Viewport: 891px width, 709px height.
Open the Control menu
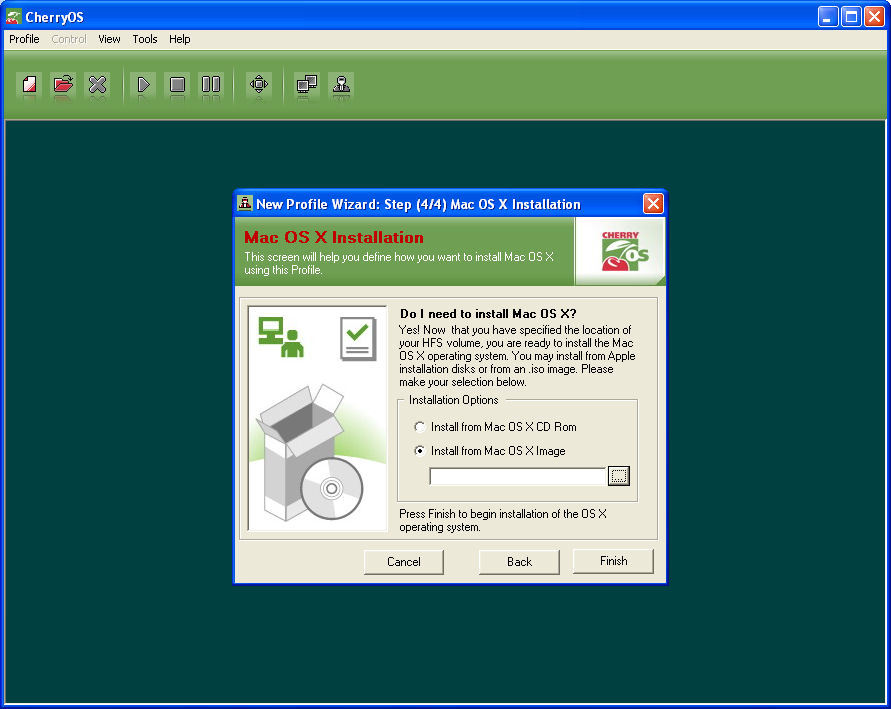69,39
